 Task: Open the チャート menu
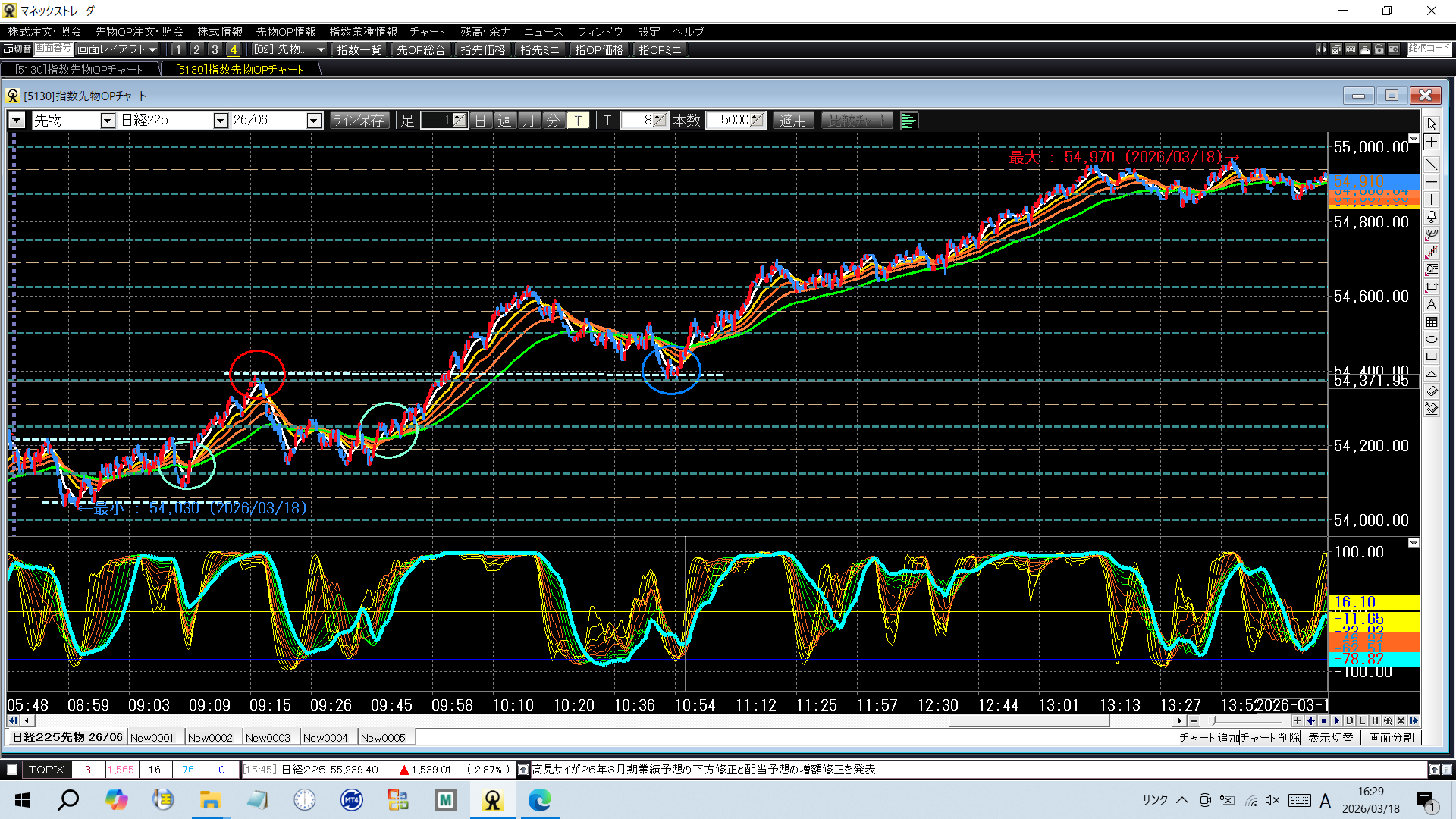tap(427, 31)
